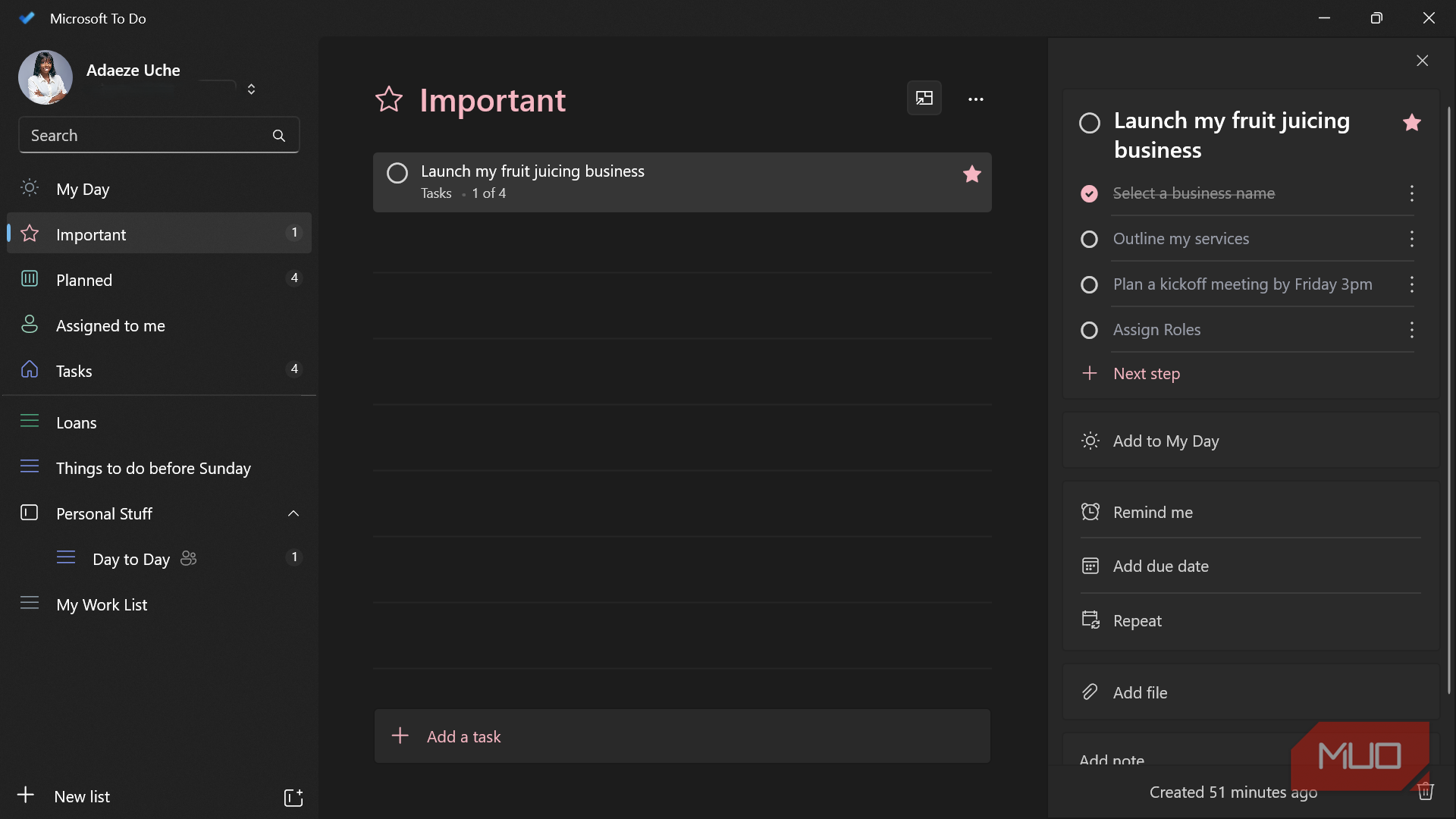Viewport: 1456px width, 819px height.
Task: Open the Planned smart list
Action: (x=159, y=279)
